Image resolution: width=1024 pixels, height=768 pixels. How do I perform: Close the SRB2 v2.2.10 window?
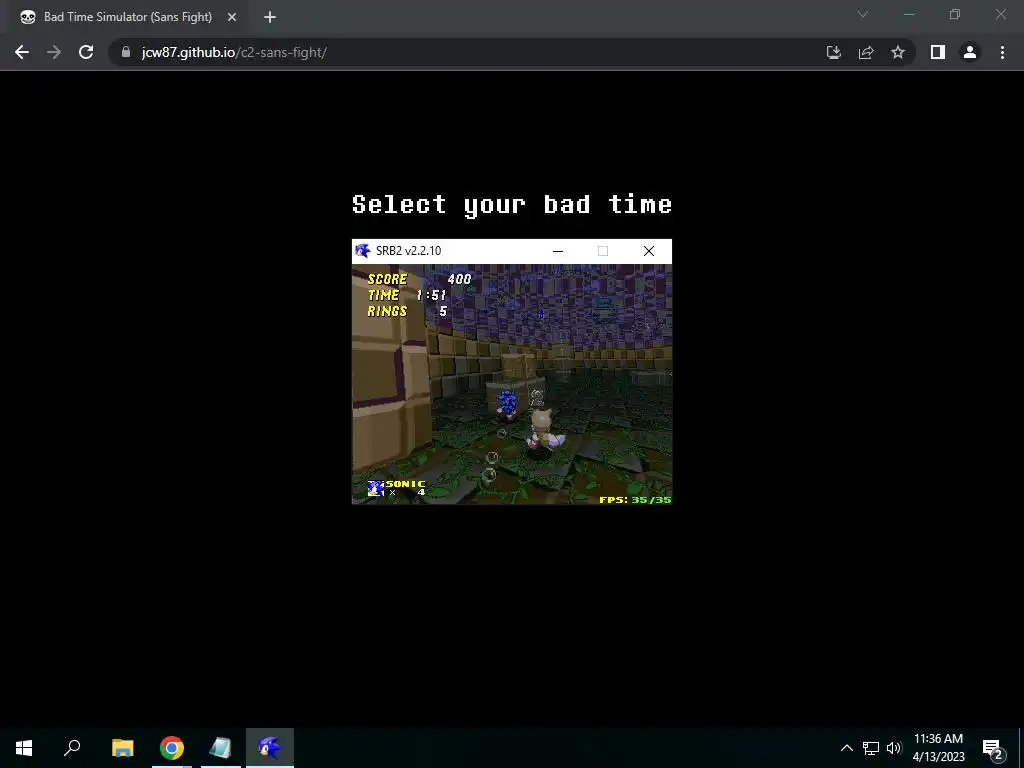(x=648, y=251)
